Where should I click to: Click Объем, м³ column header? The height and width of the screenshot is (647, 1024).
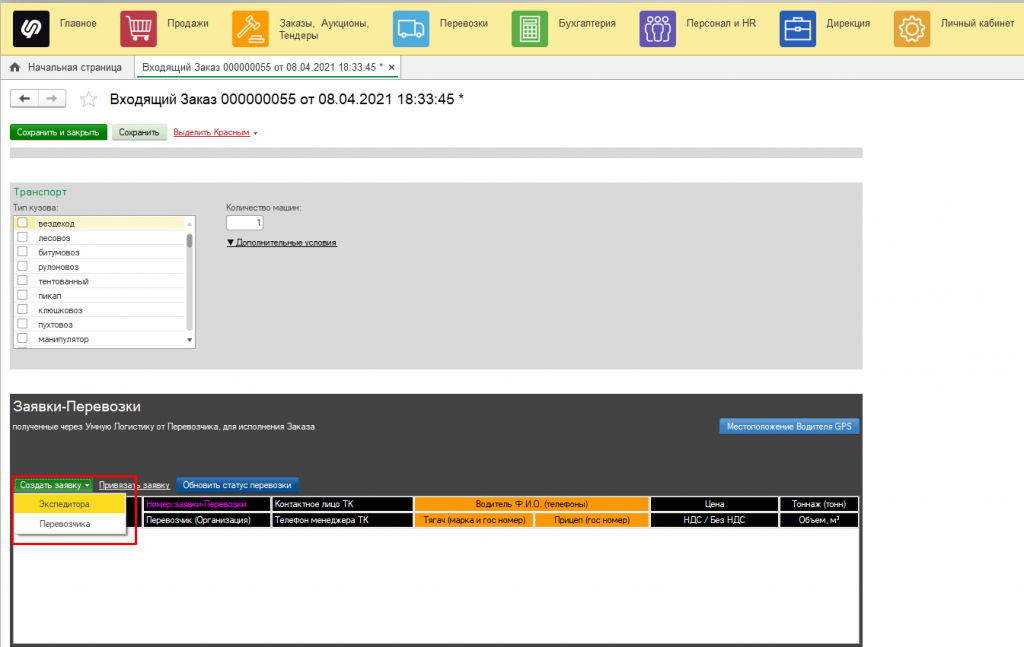pos(819,520)
